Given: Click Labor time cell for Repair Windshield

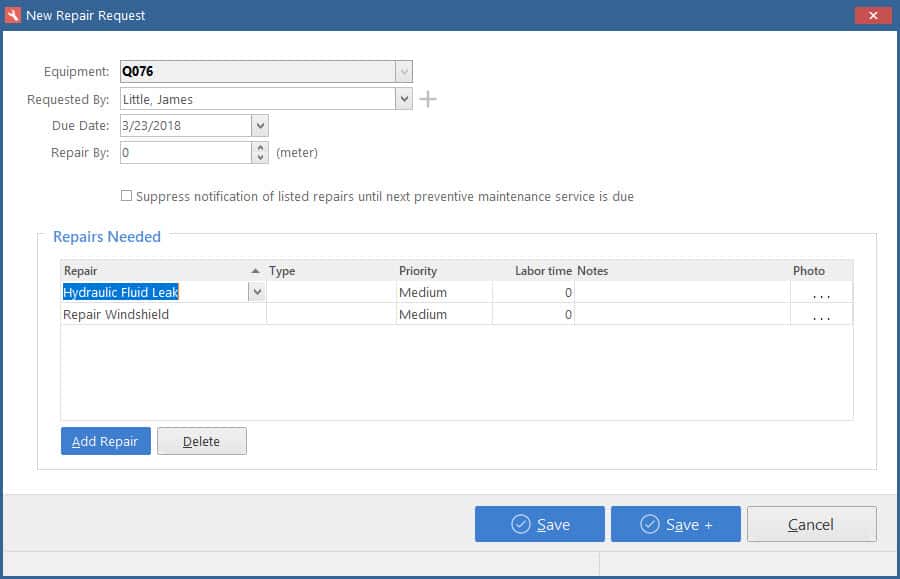Looking at the screenshot, I should 533,314.
